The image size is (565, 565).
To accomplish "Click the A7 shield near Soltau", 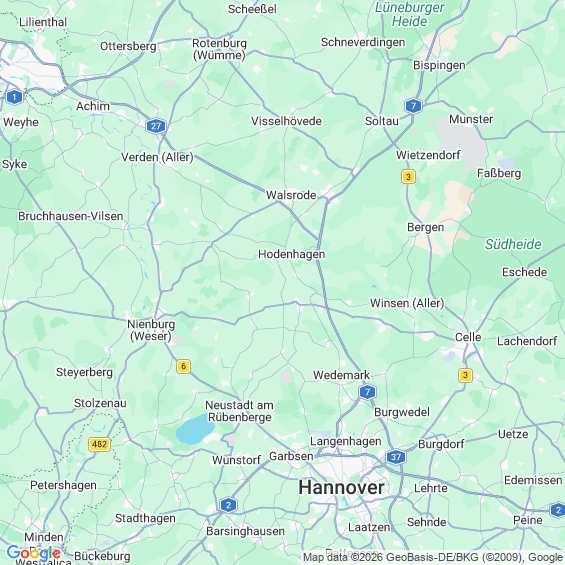I will click(413, 106).
